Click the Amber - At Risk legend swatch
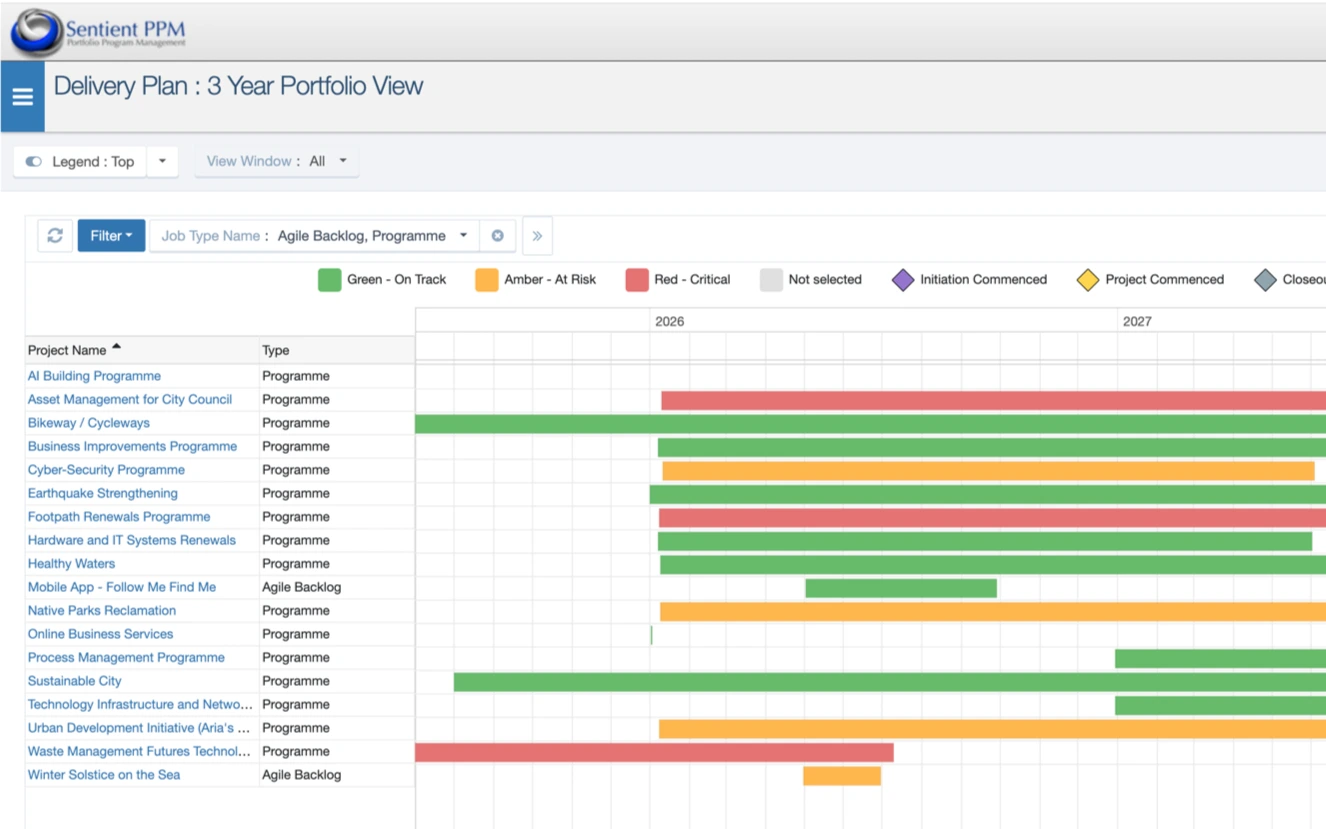Screen dimensions: 1326x829 pos(487,280)
